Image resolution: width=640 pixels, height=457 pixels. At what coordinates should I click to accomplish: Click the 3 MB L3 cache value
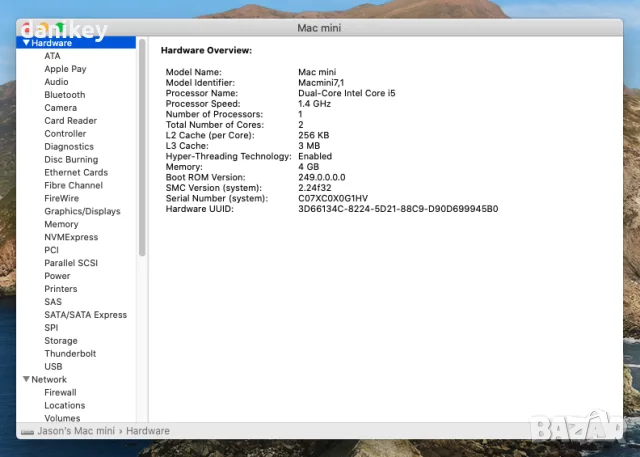click(x=309, y=146)
